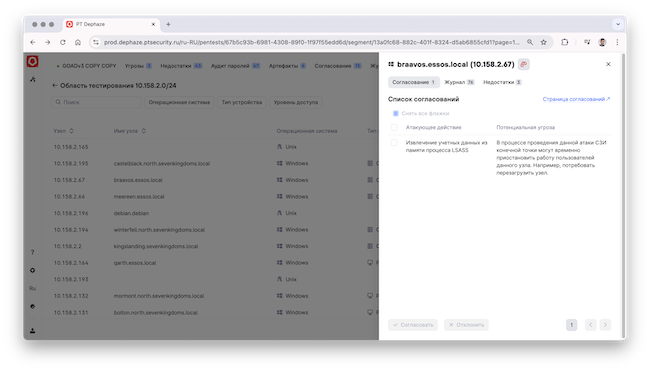Click the PT Dephaze logo in sidebar
The width and height of the screenshot is (650, 371).
coord(32,61)
